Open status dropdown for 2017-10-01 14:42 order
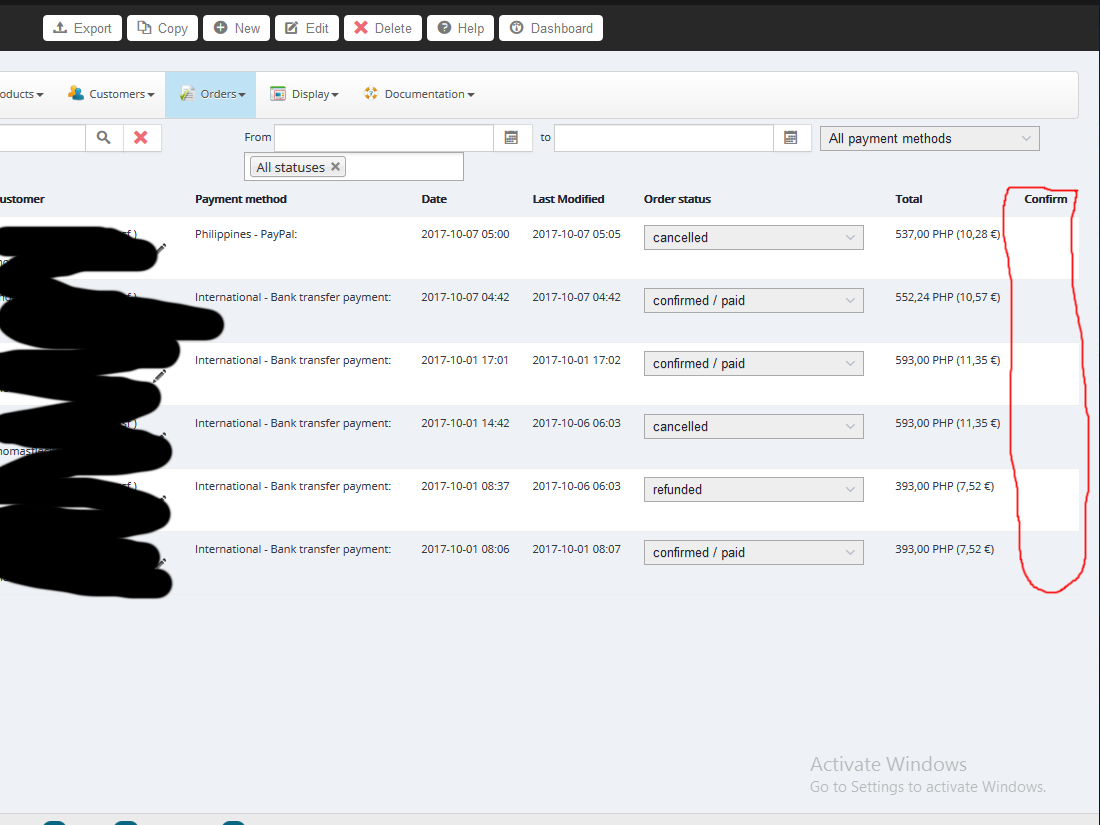Viewport: 1100px width, 825px height. (x=753, y=427)
